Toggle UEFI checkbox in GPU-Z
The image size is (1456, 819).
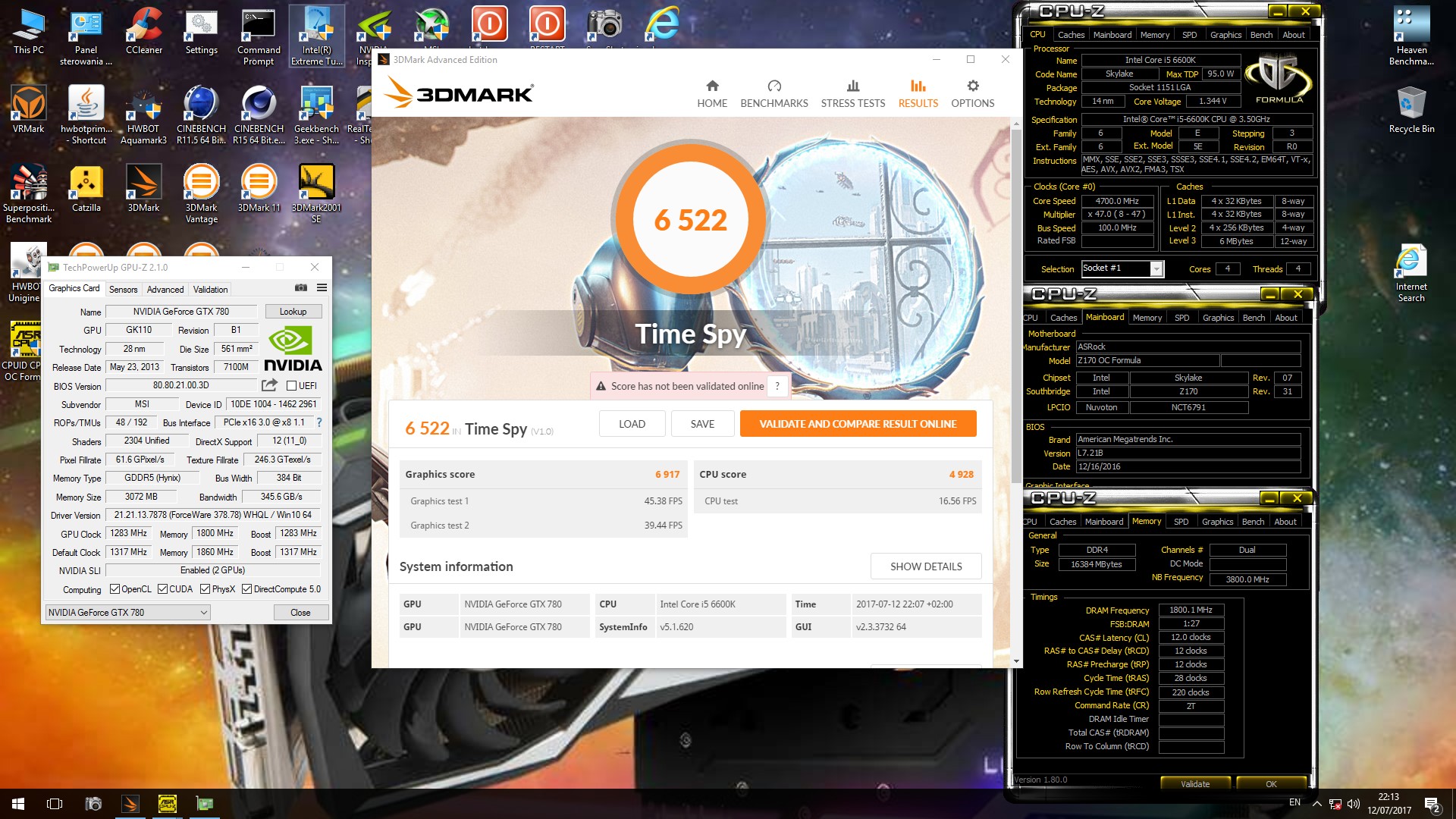pos(291,386)
